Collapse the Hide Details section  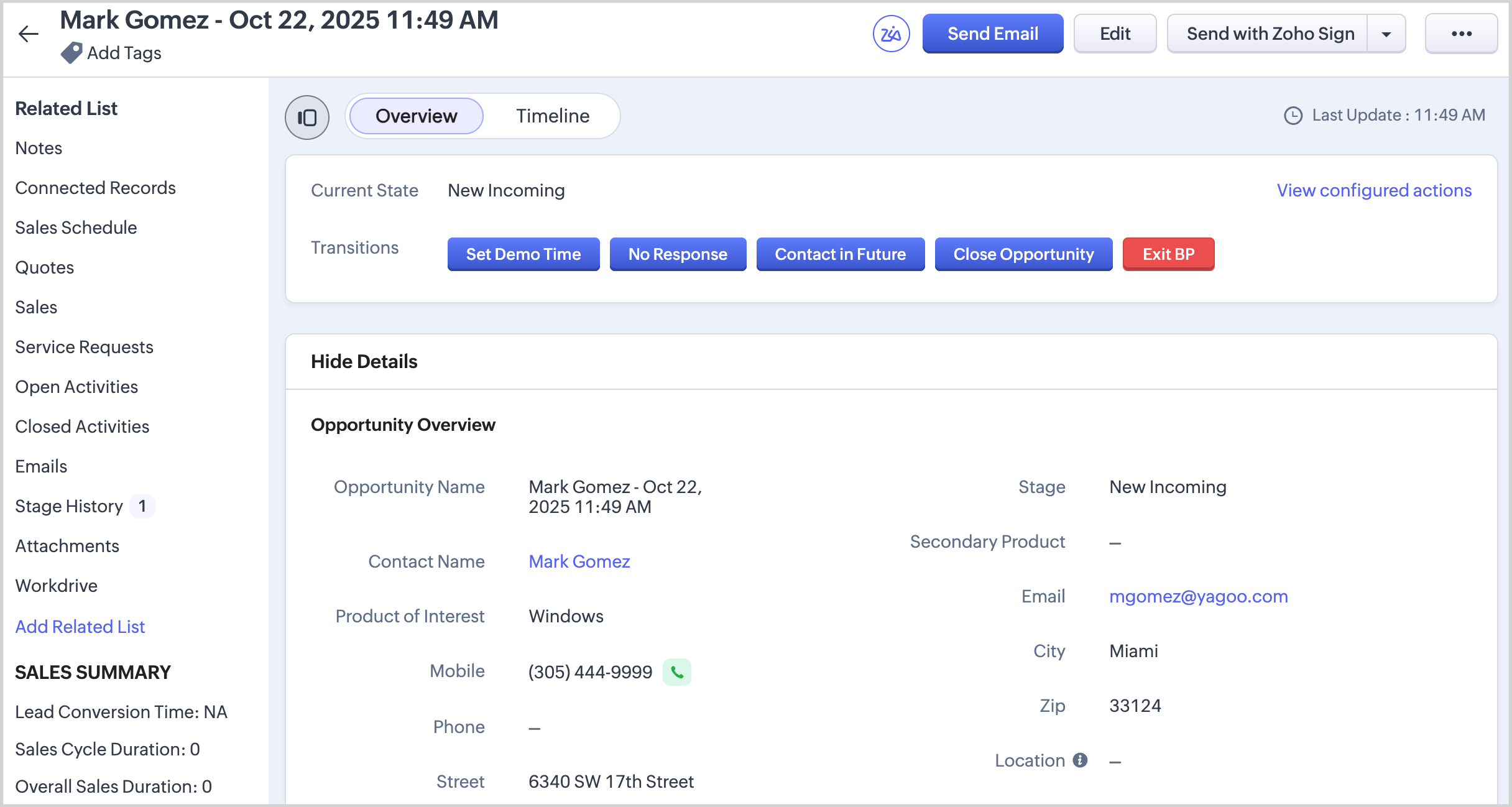(364, 361)
